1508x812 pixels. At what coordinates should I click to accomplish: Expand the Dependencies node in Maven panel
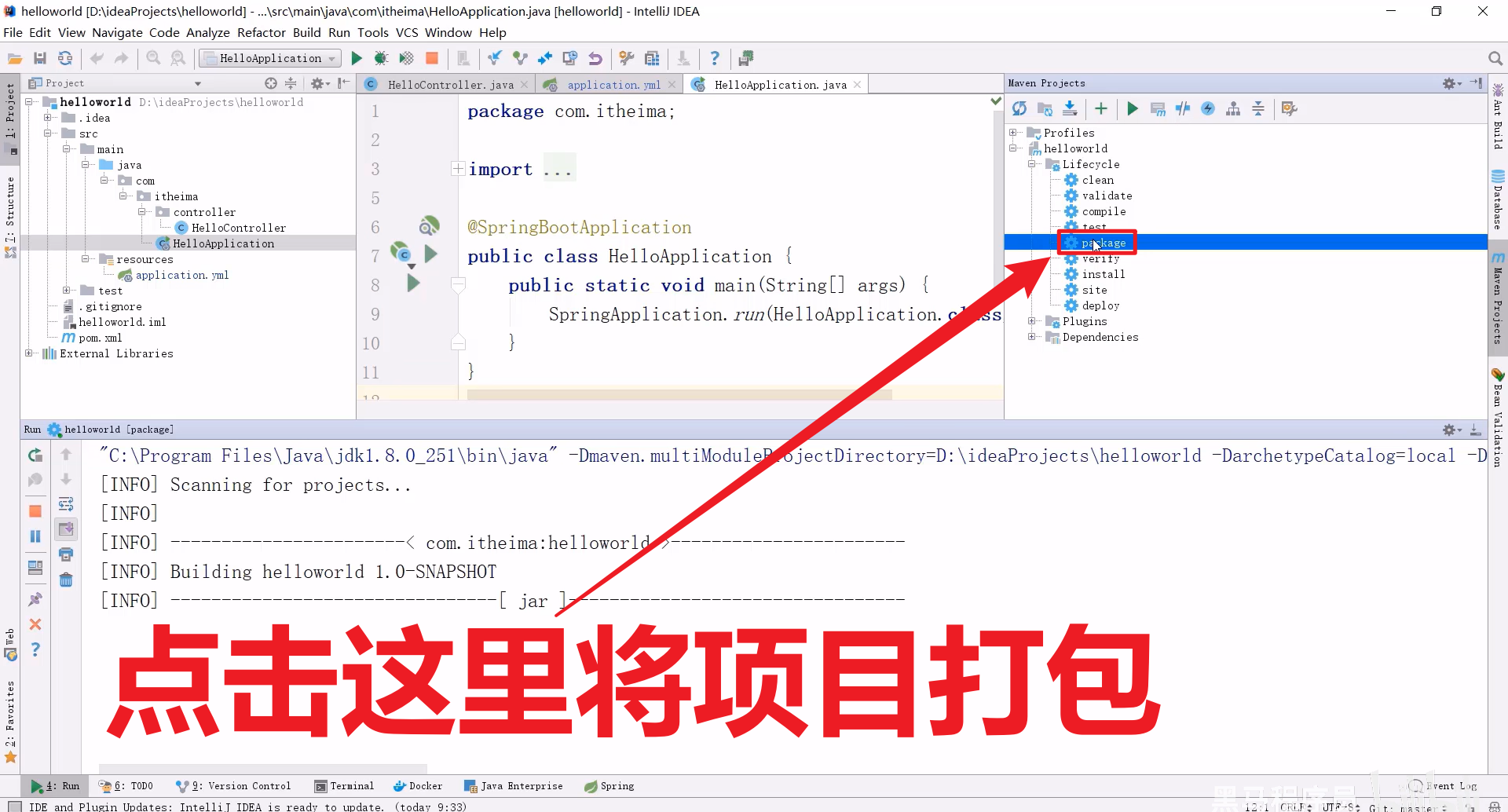tap(1032, 337)
